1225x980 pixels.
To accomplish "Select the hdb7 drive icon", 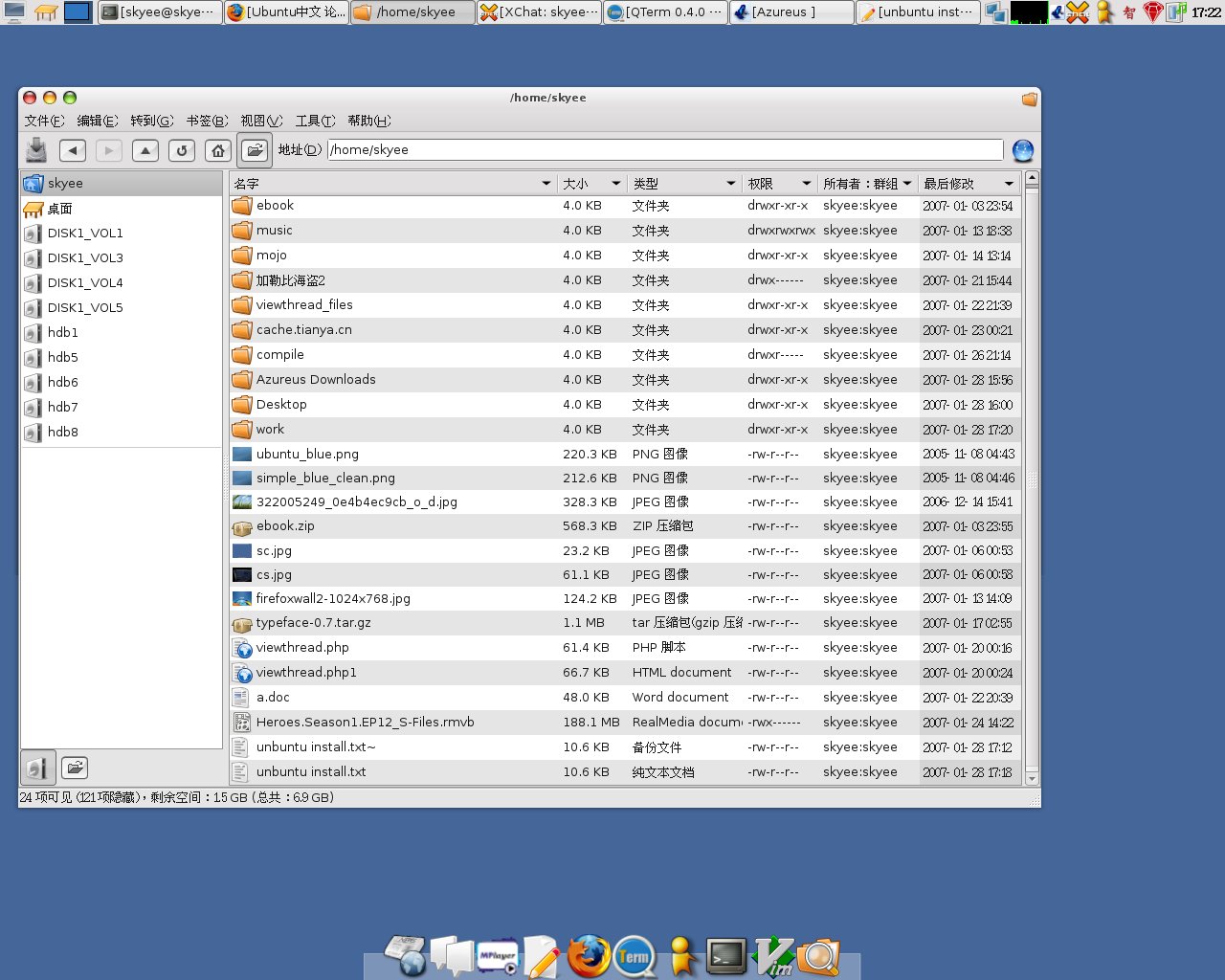I will (x=33, y=408).
